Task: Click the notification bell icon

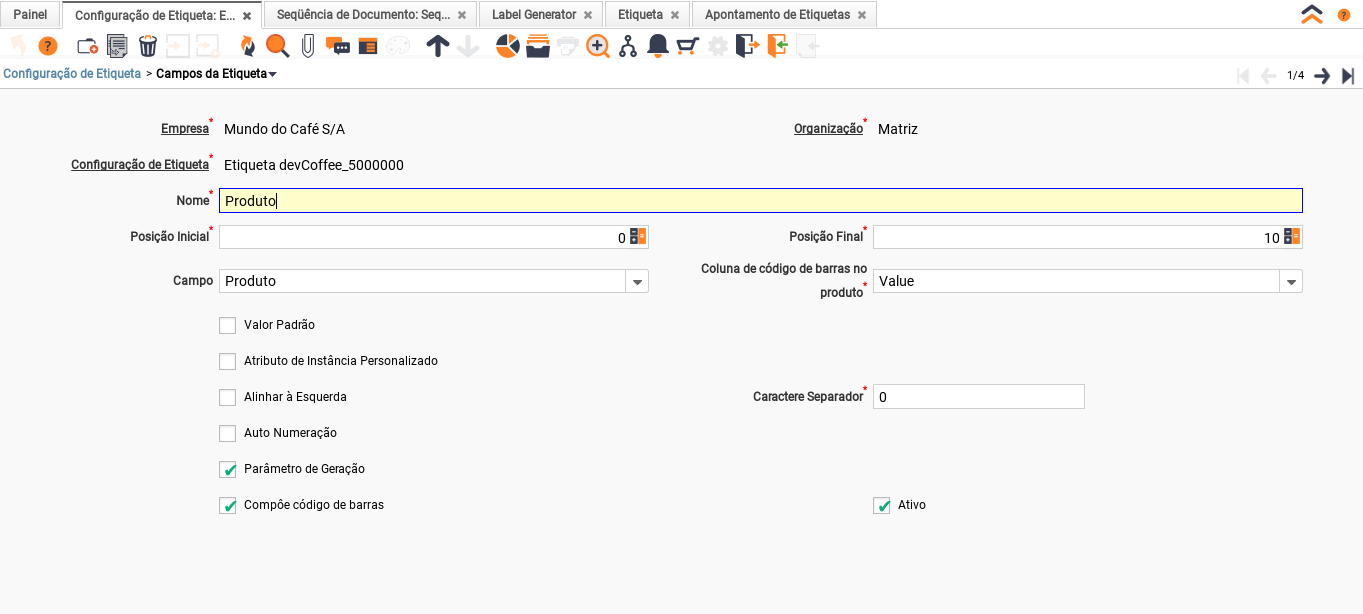Action: (657, 46)
